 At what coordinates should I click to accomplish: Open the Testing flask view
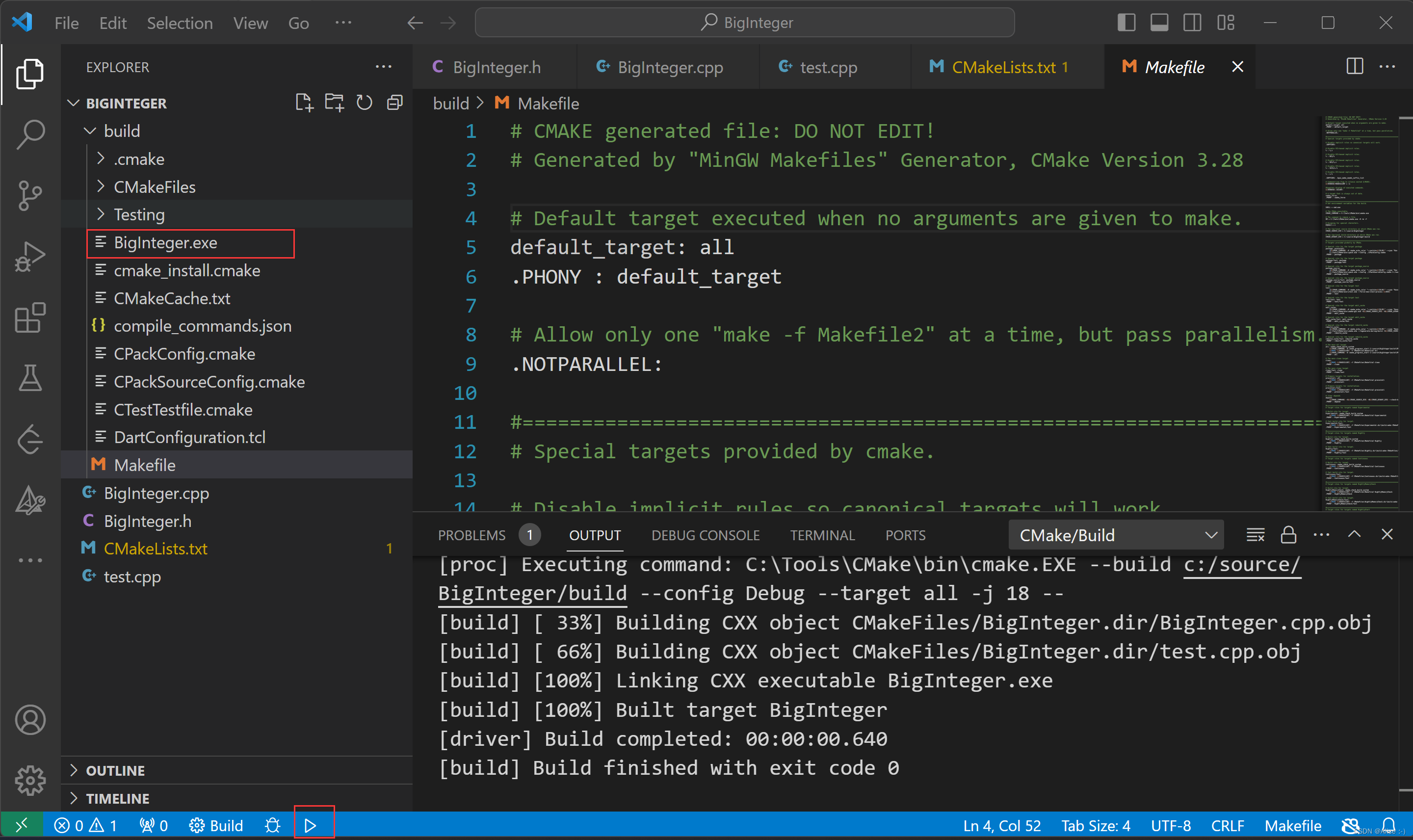(29, 378)
